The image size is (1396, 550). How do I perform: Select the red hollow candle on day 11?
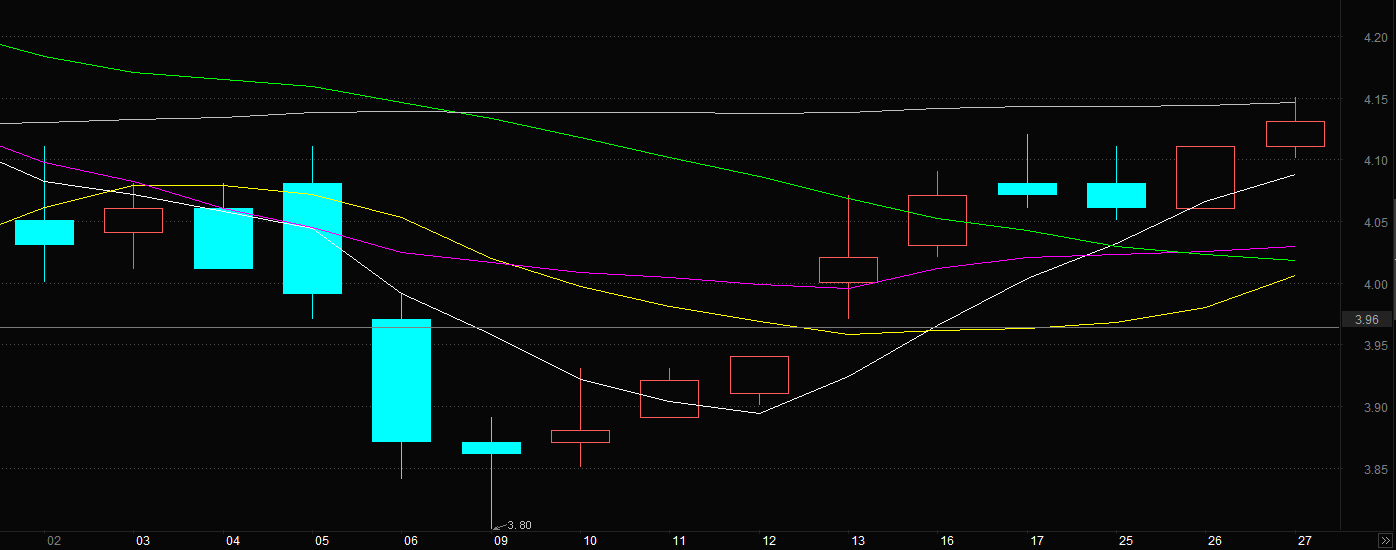[669, 399]
